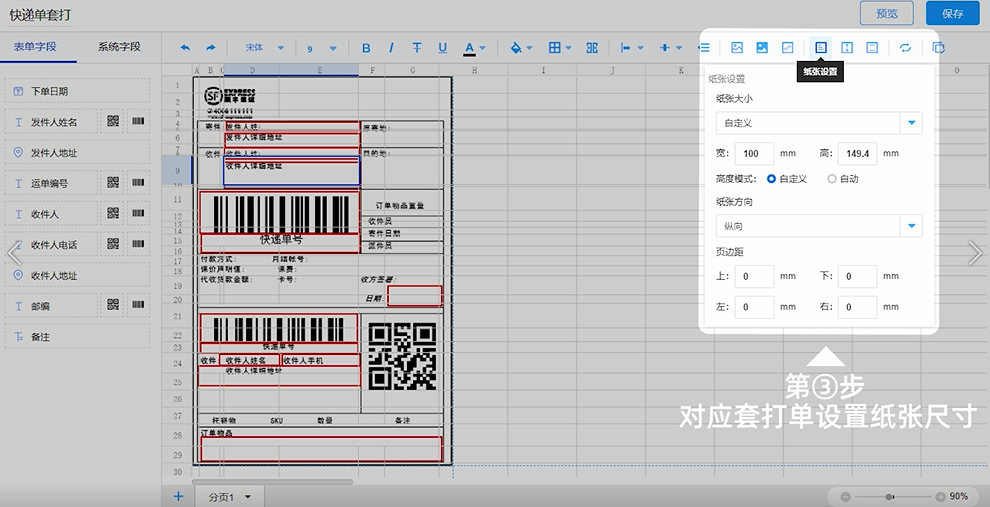Click the redo arrow in toolbar

pyautogui.click(x=210, y=48)
